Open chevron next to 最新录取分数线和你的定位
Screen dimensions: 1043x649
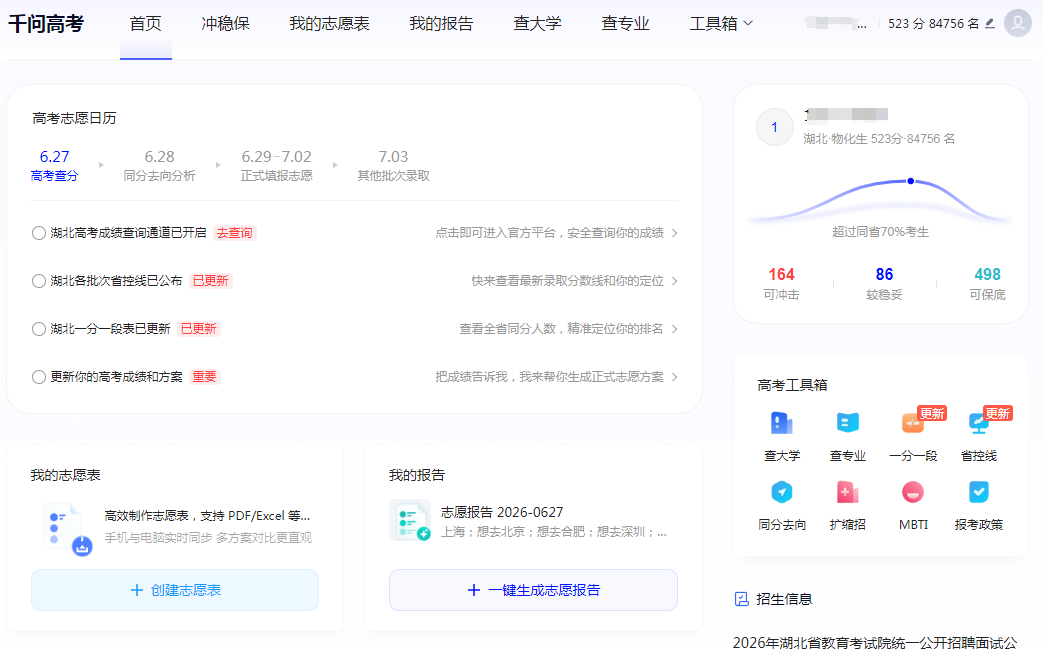(x=674, y=281)
